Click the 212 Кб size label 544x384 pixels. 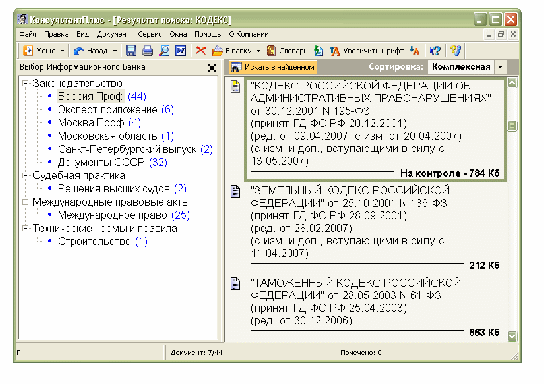[x=484, y=266]
